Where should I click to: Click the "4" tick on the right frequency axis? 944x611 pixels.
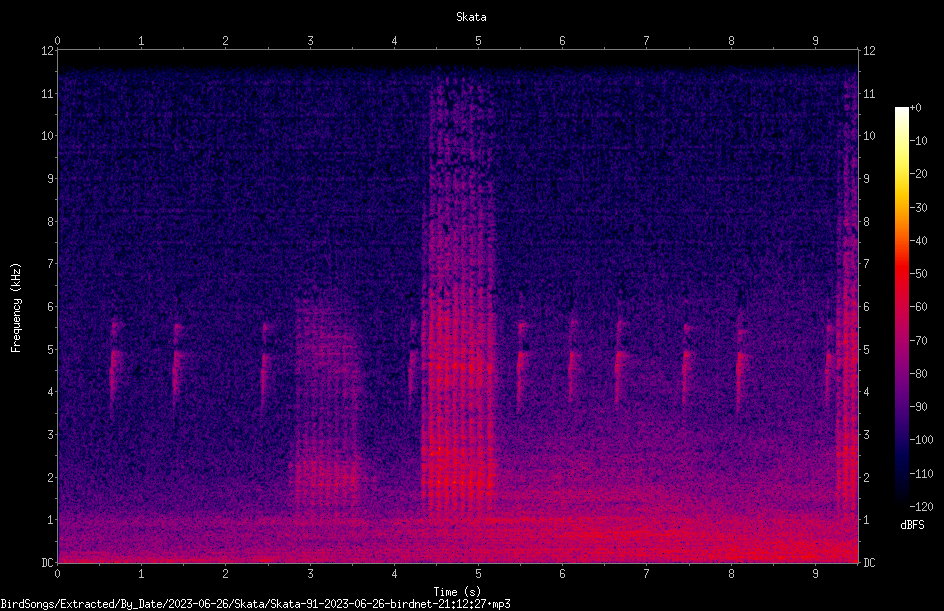pyautogui.click(x=866, y=392)
